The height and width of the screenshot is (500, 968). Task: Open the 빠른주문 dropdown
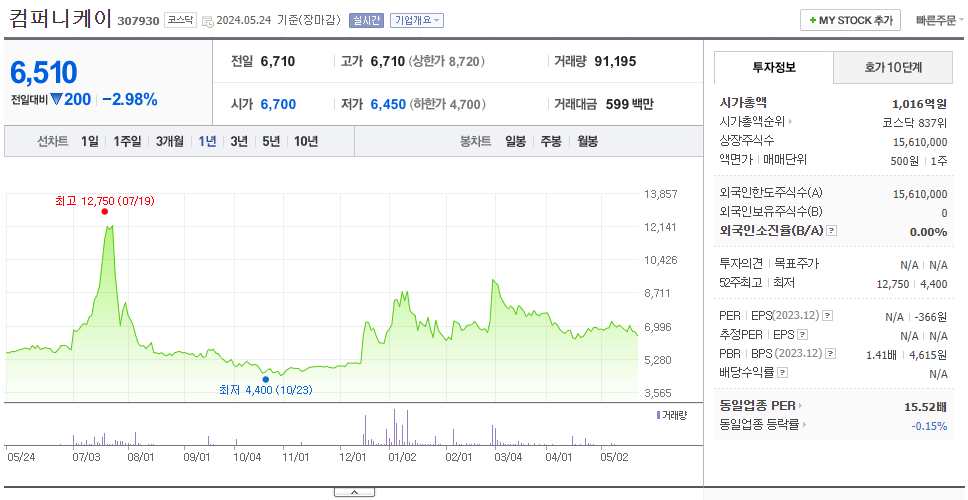pos(940,20)
